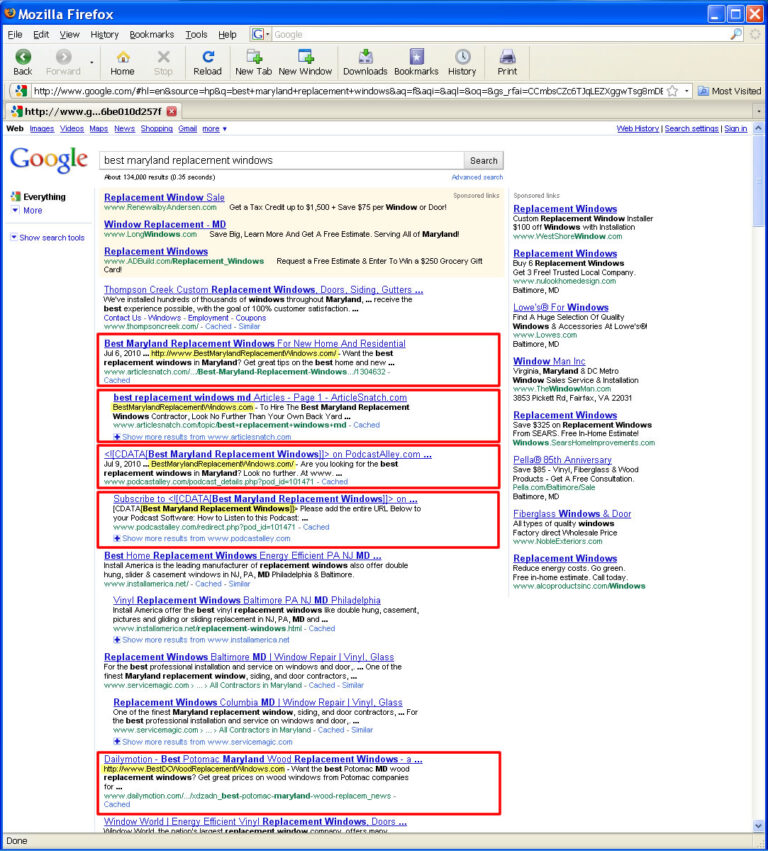Click the Forward navigation arrow icon

(64, 56)
